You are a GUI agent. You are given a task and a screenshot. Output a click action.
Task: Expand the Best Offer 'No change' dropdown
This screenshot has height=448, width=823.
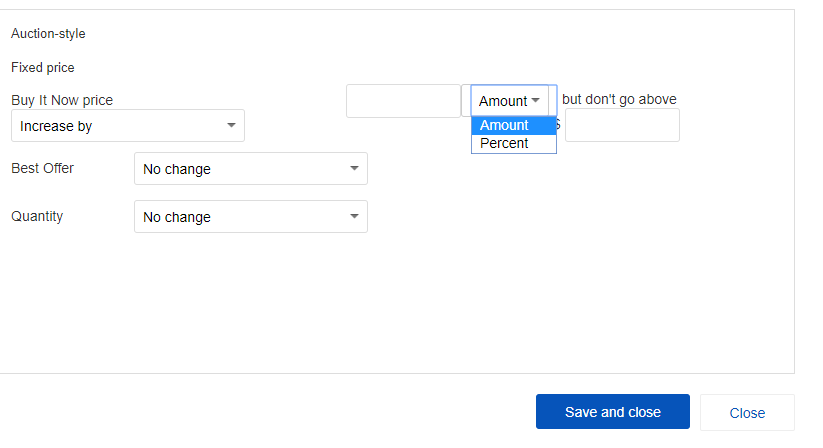pos(250,169)
